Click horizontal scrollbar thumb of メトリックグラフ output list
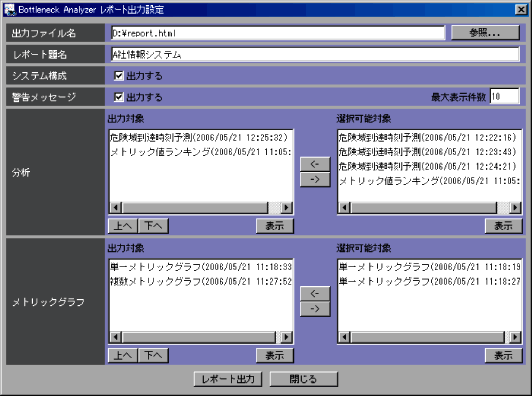 (x=199, y=337)
